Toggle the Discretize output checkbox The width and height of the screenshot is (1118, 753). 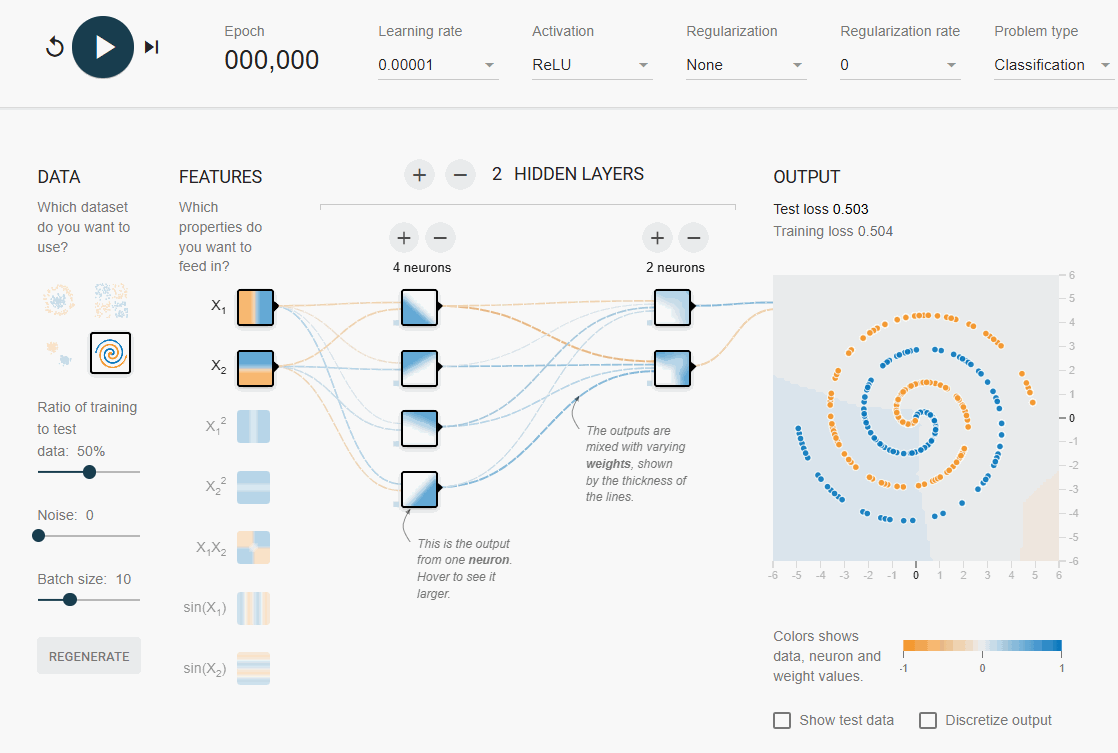click(928, 720)
